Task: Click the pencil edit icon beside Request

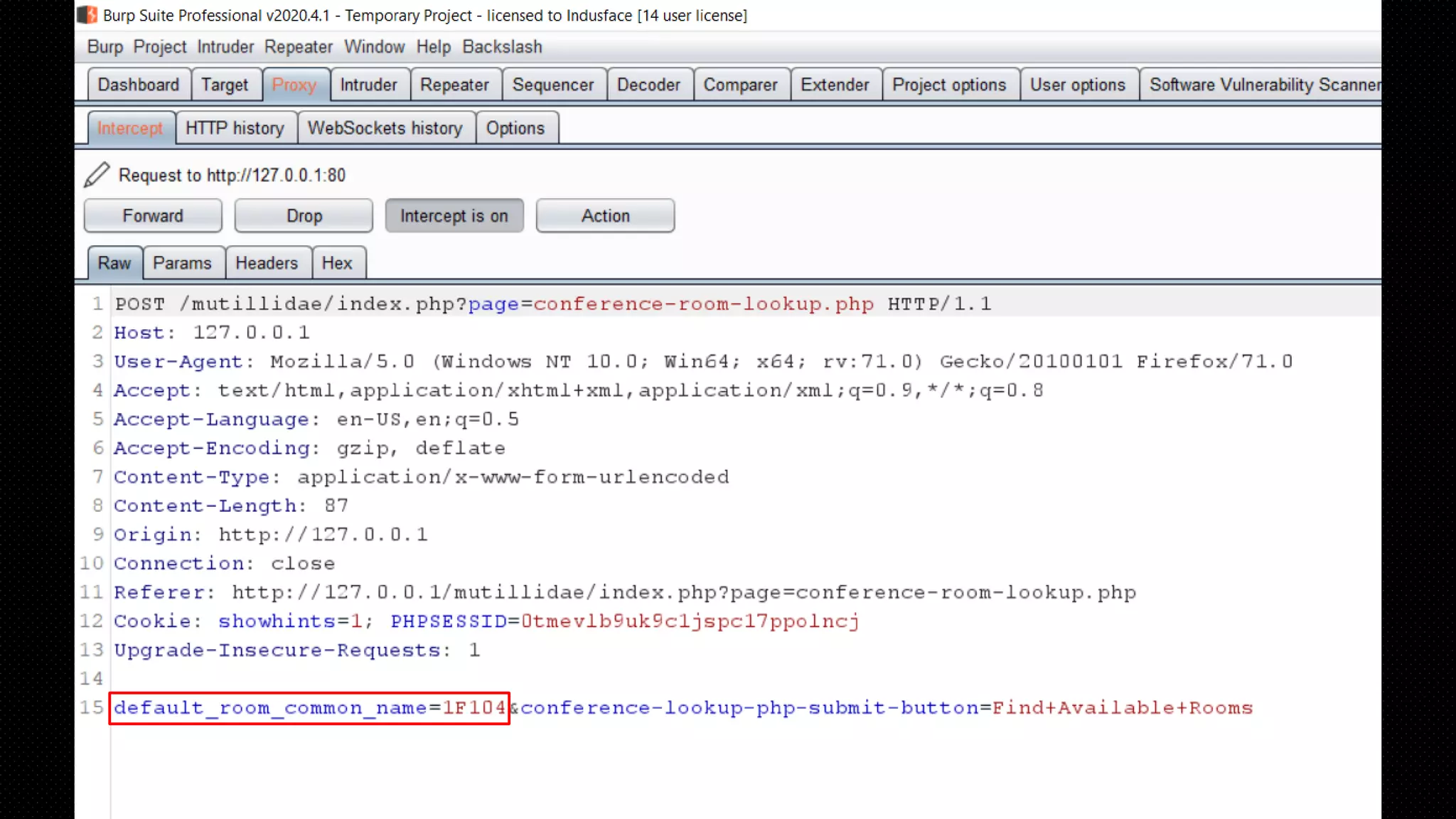Action: 97,175
